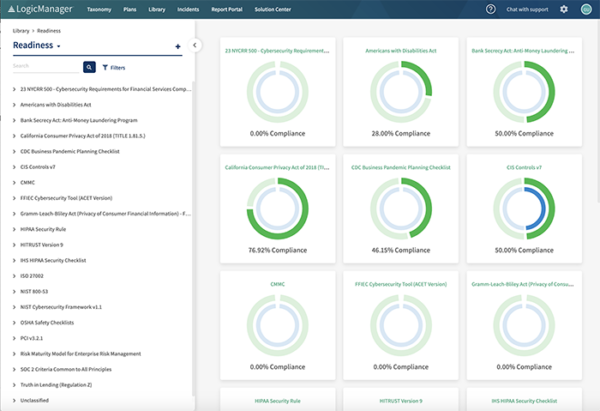This screenshot has height=411, width=600.
Task: Click the 76.92% Compliance donut chart
Action: (277, 209)
